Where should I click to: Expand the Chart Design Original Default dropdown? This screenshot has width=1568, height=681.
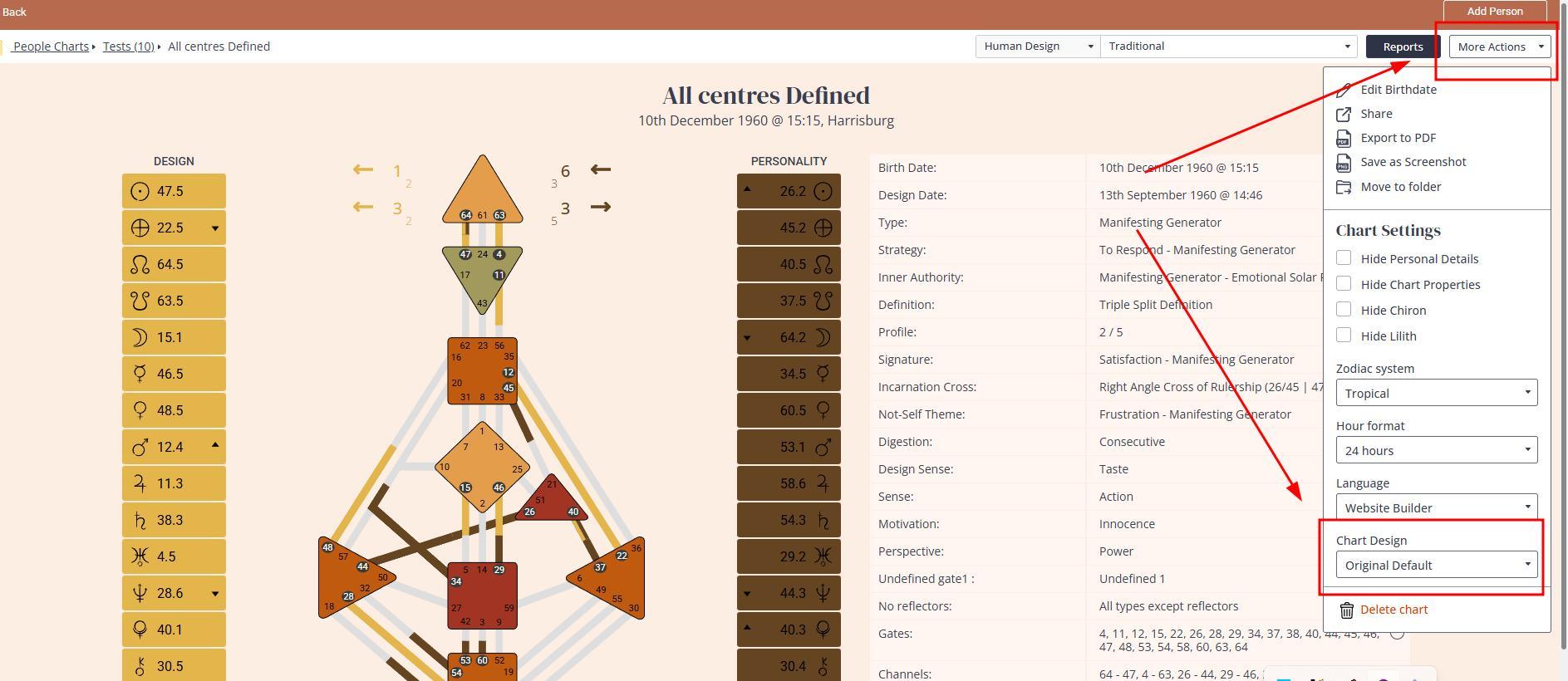(x=1436, y=565)
